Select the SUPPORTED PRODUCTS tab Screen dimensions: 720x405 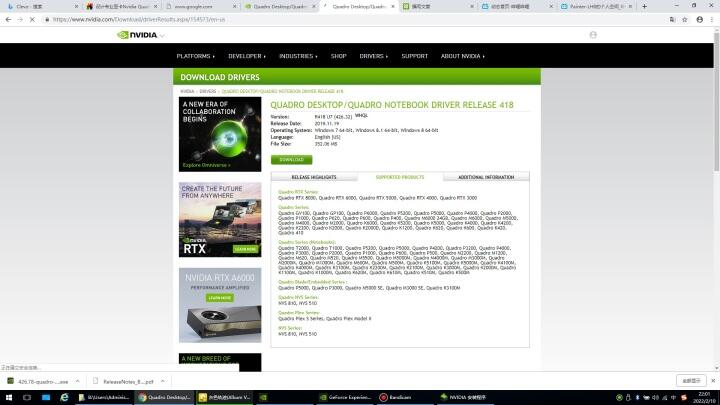tap(400, 177)
